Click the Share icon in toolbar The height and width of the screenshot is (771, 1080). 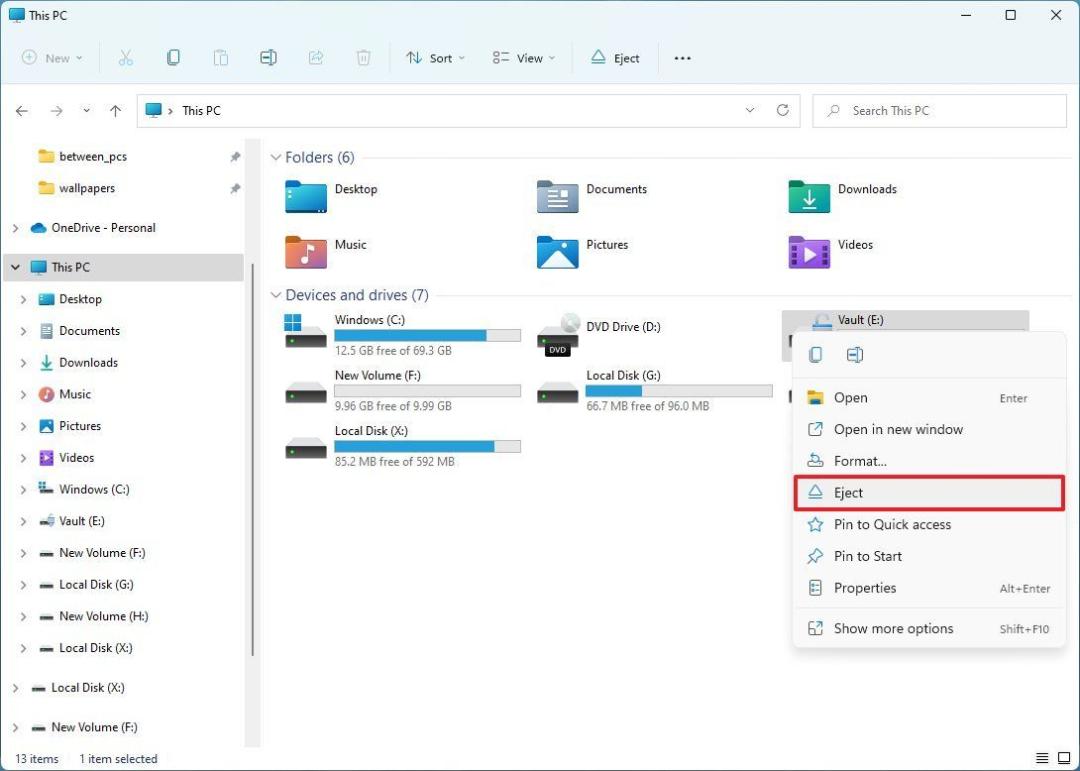[x=315, y=58]
